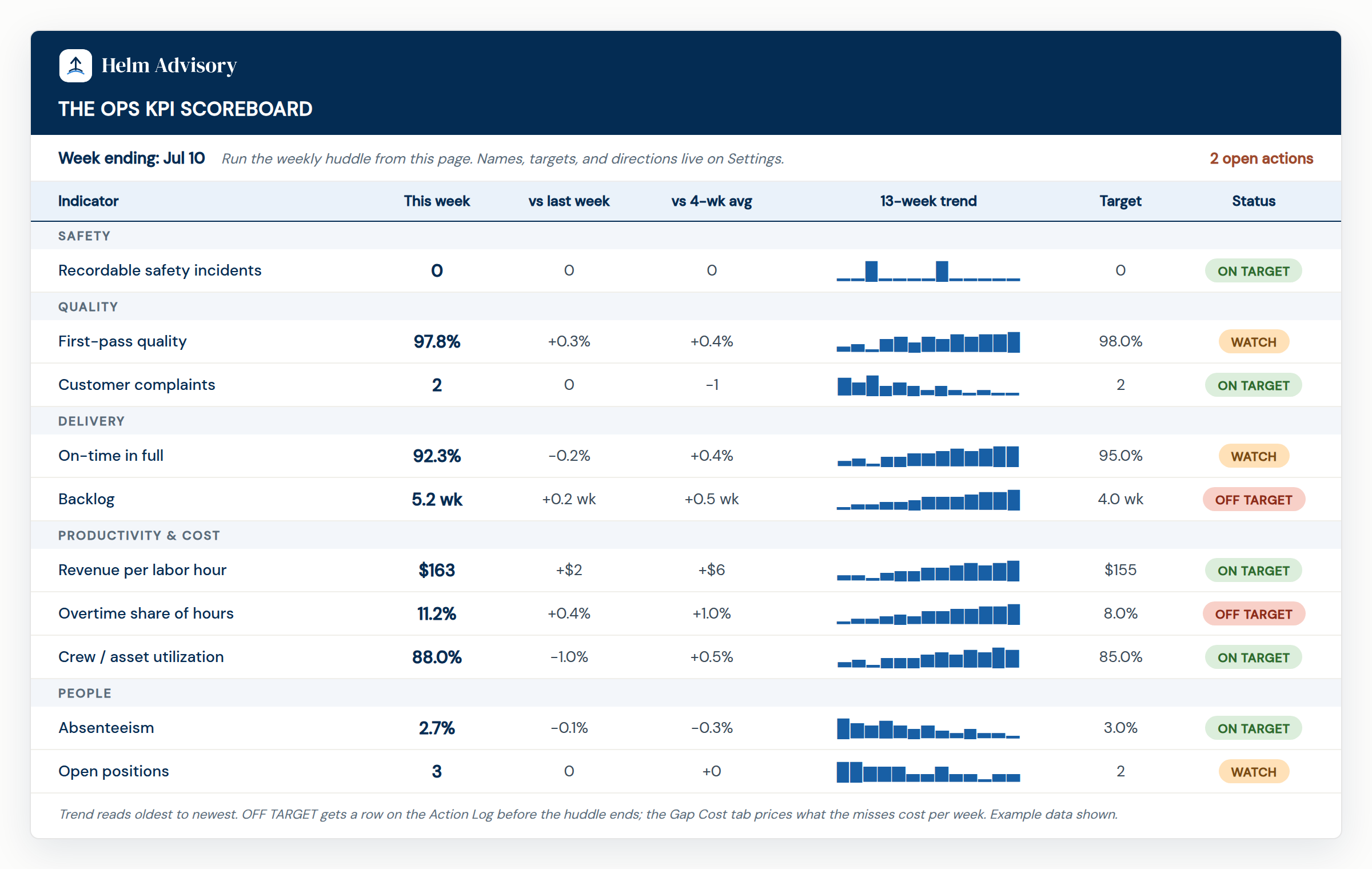This screenshot has width=1372, height=869.
Task: Click Customer complaints indicator name
Action: pos(137,385)
